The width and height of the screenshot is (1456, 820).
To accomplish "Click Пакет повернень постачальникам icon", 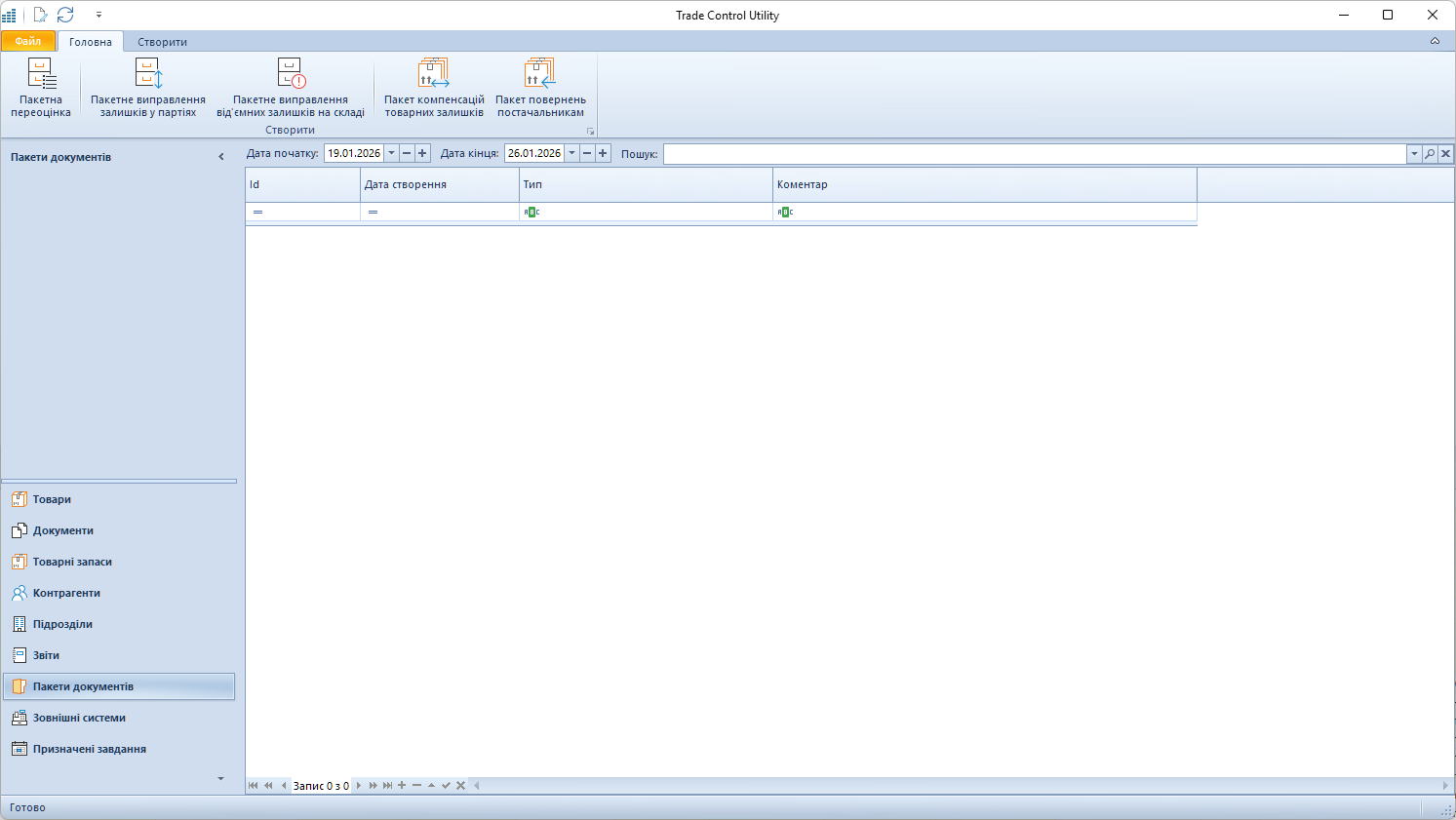I will (540, 75).
